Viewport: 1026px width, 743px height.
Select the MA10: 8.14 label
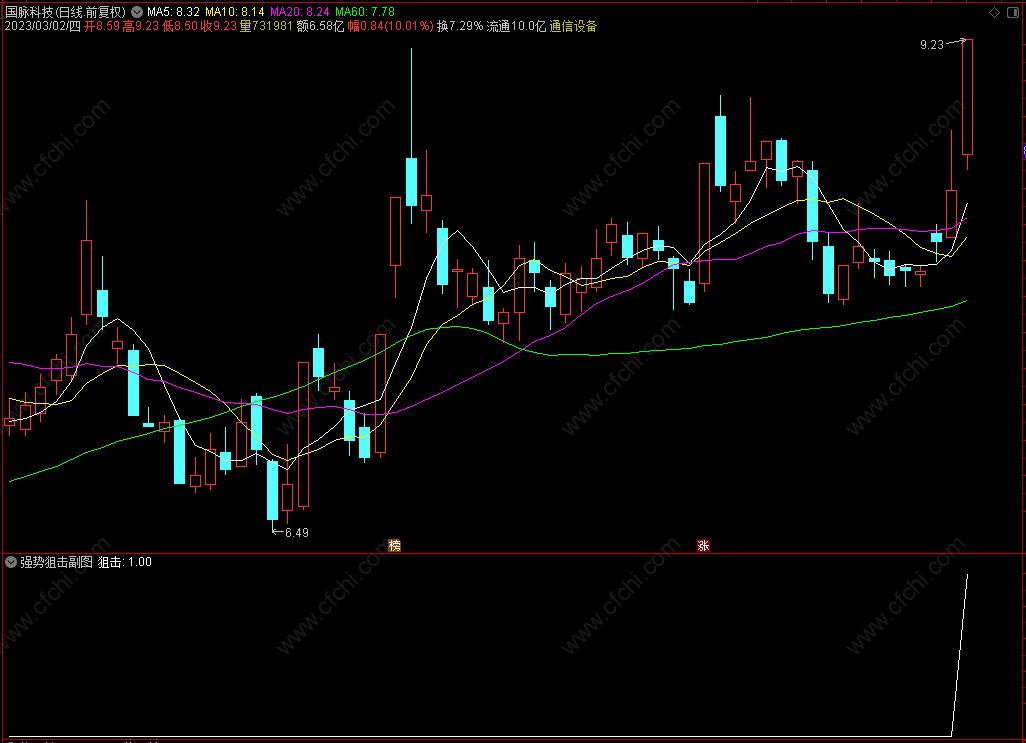(x=235, y=12)
